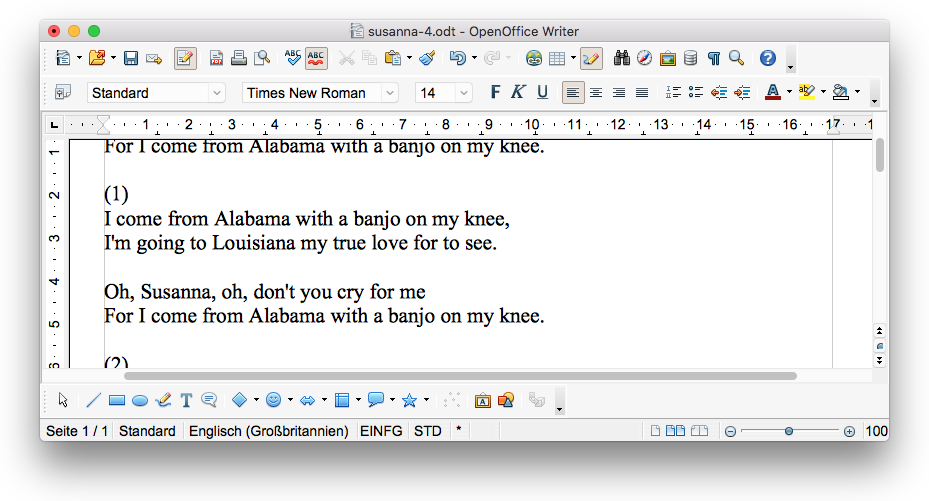
Task: Open OpenOffice Help question mark icon
Action: (768, 58)
